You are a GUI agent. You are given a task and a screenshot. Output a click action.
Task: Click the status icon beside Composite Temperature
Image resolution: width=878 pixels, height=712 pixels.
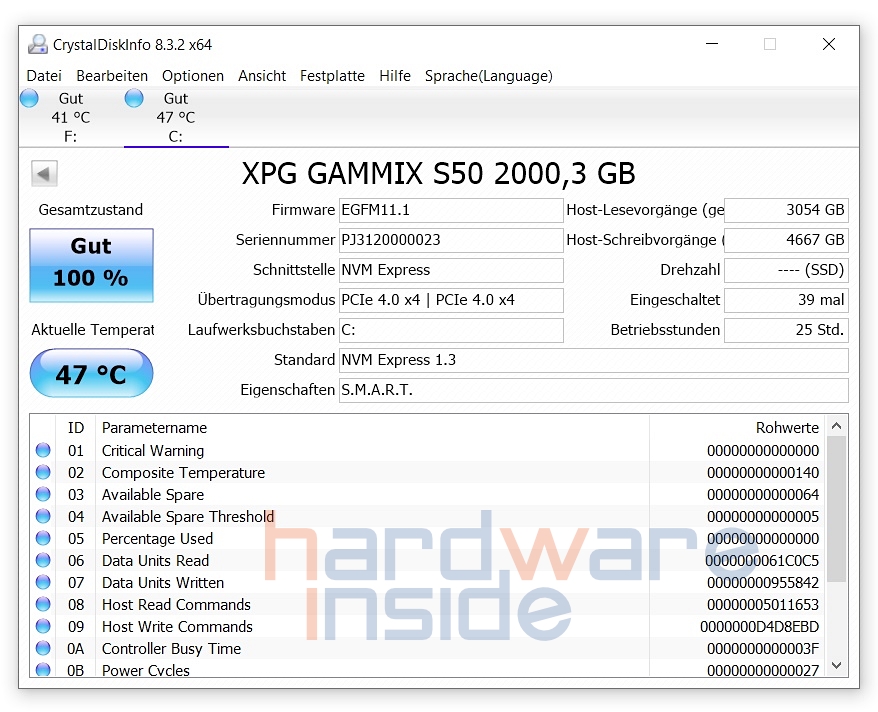point(43,473)
